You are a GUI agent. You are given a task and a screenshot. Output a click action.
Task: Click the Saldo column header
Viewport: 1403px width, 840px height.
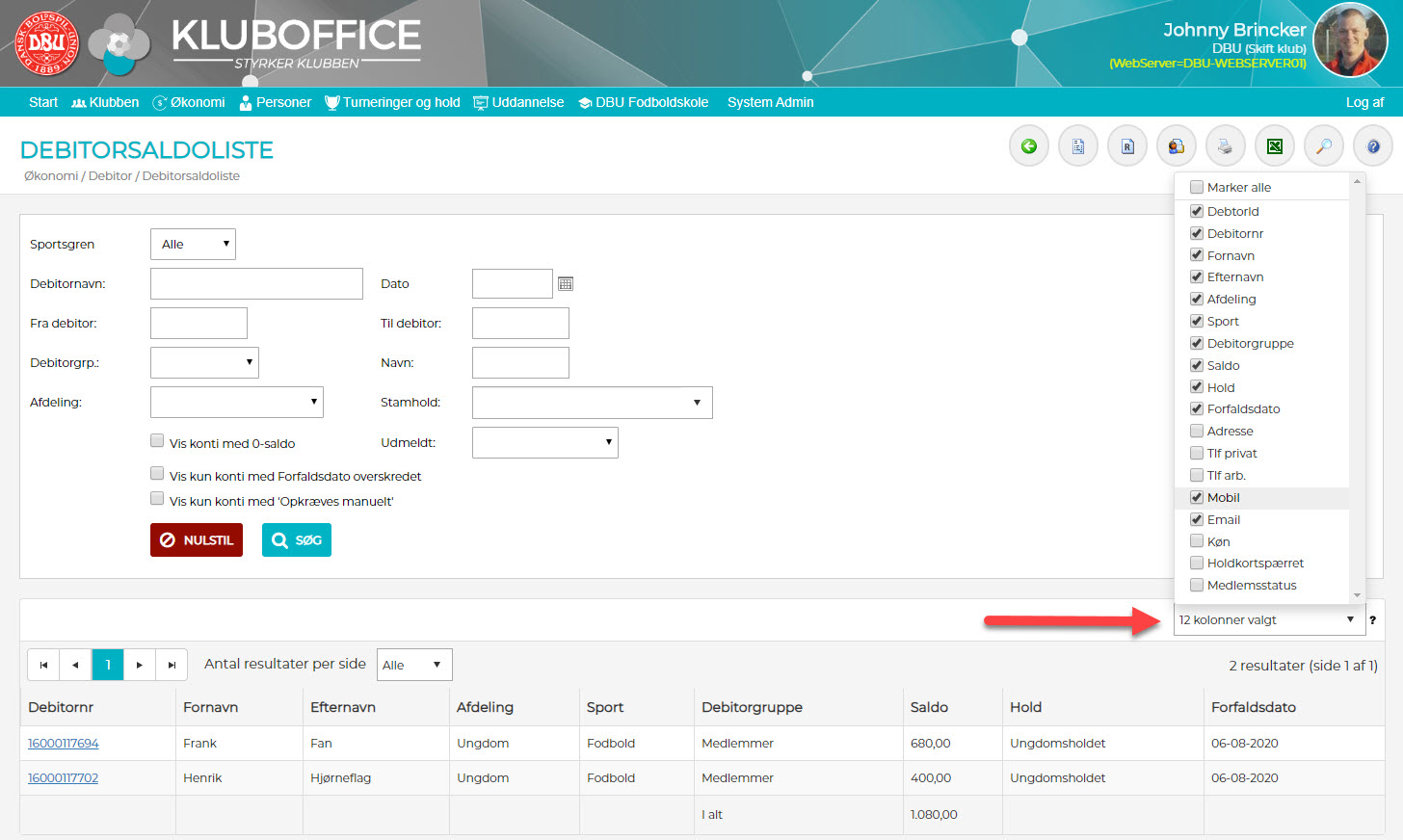coord(930,707)
